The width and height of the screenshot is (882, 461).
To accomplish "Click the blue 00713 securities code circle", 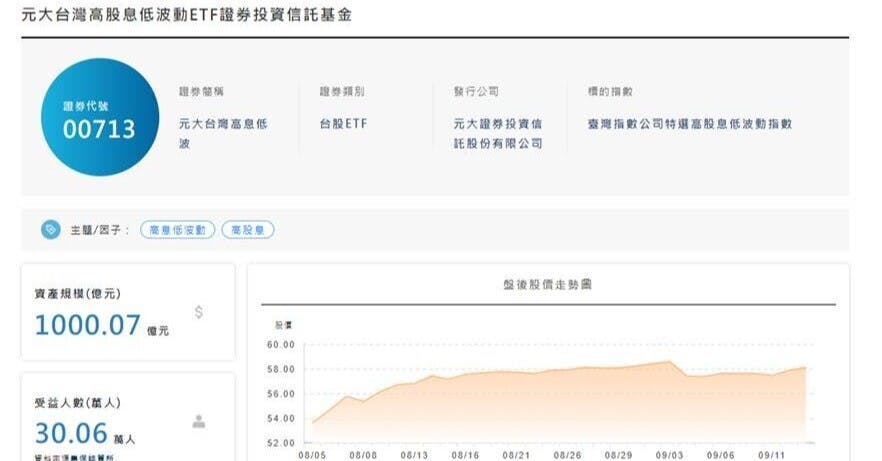I will pos(100,118).
